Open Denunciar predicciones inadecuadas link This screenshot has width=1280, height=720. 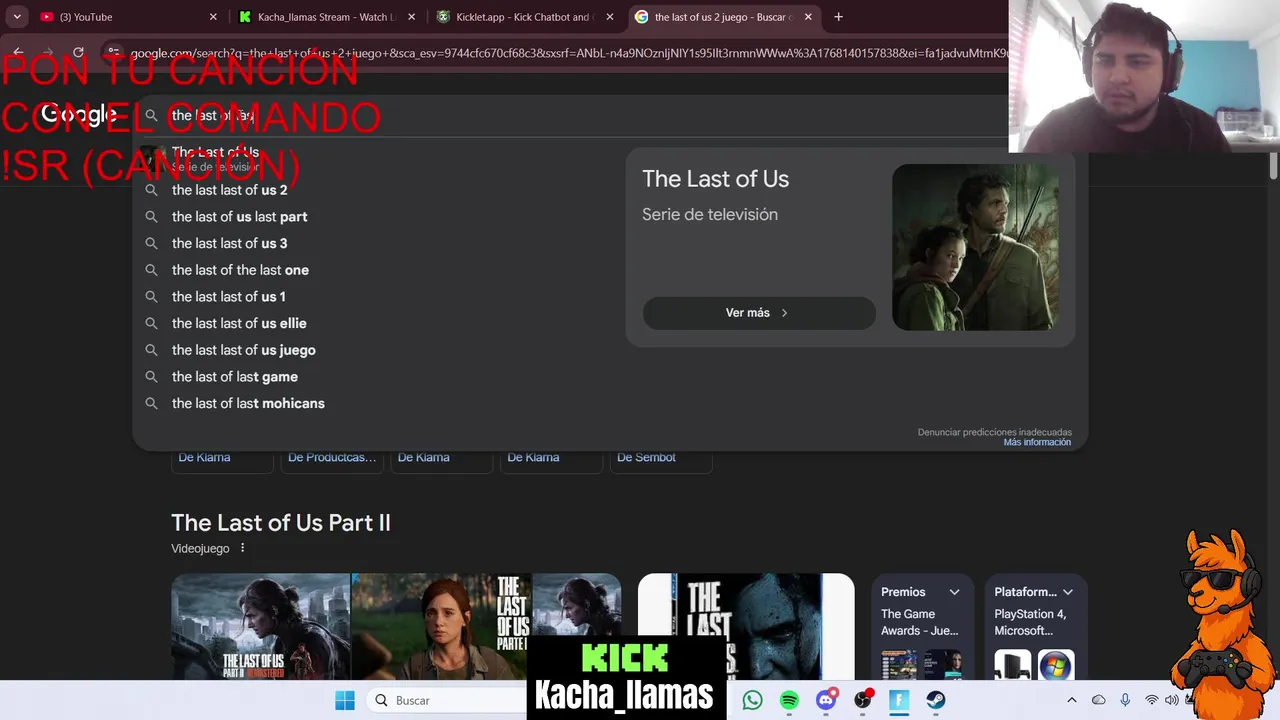pyautogui.click(x=994, y=432)
